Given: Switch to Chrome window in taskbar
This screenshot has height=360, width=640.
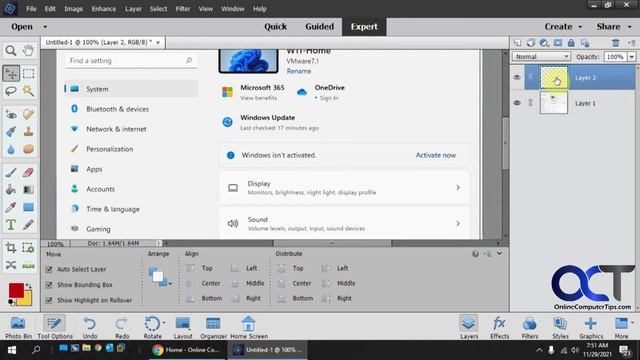Looking at the screenshot, I should click(x=187, y=350).
